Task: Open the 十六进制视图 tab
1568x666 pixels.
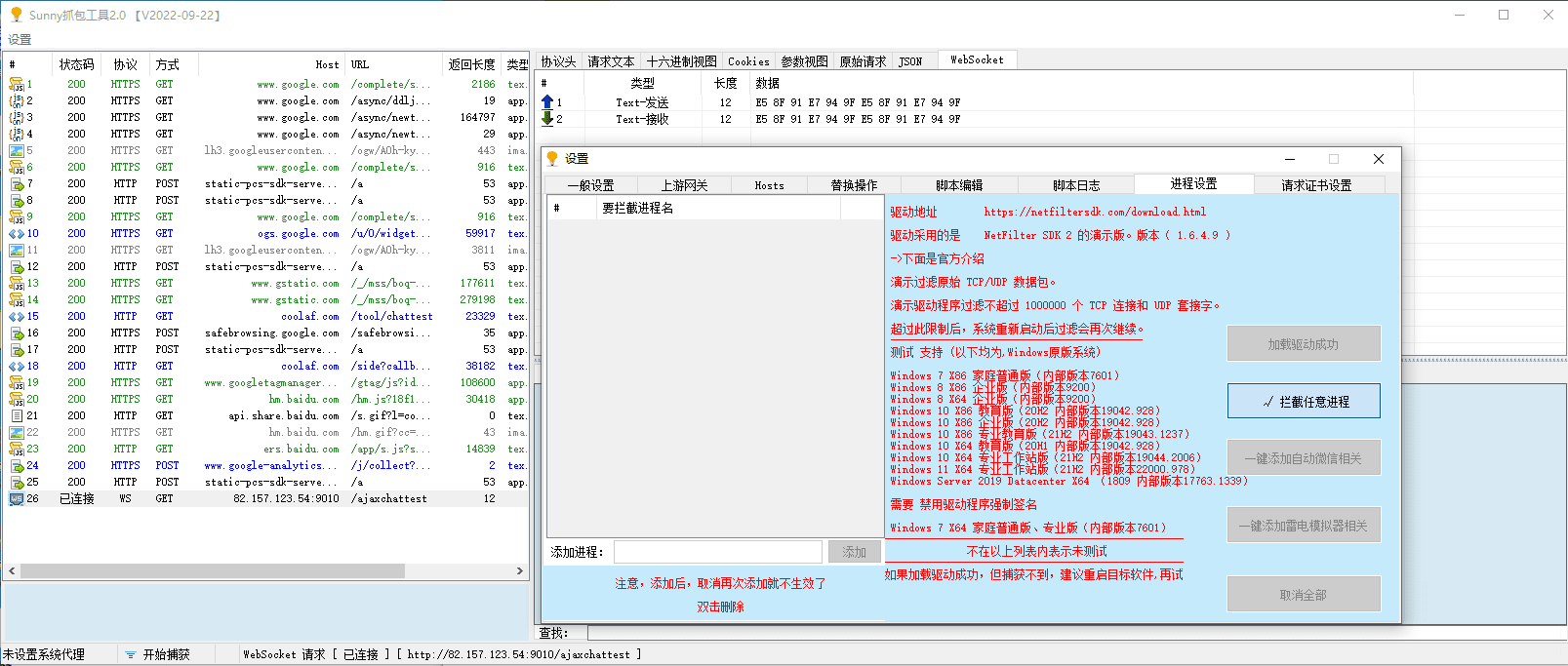Action: coord(681,61)
